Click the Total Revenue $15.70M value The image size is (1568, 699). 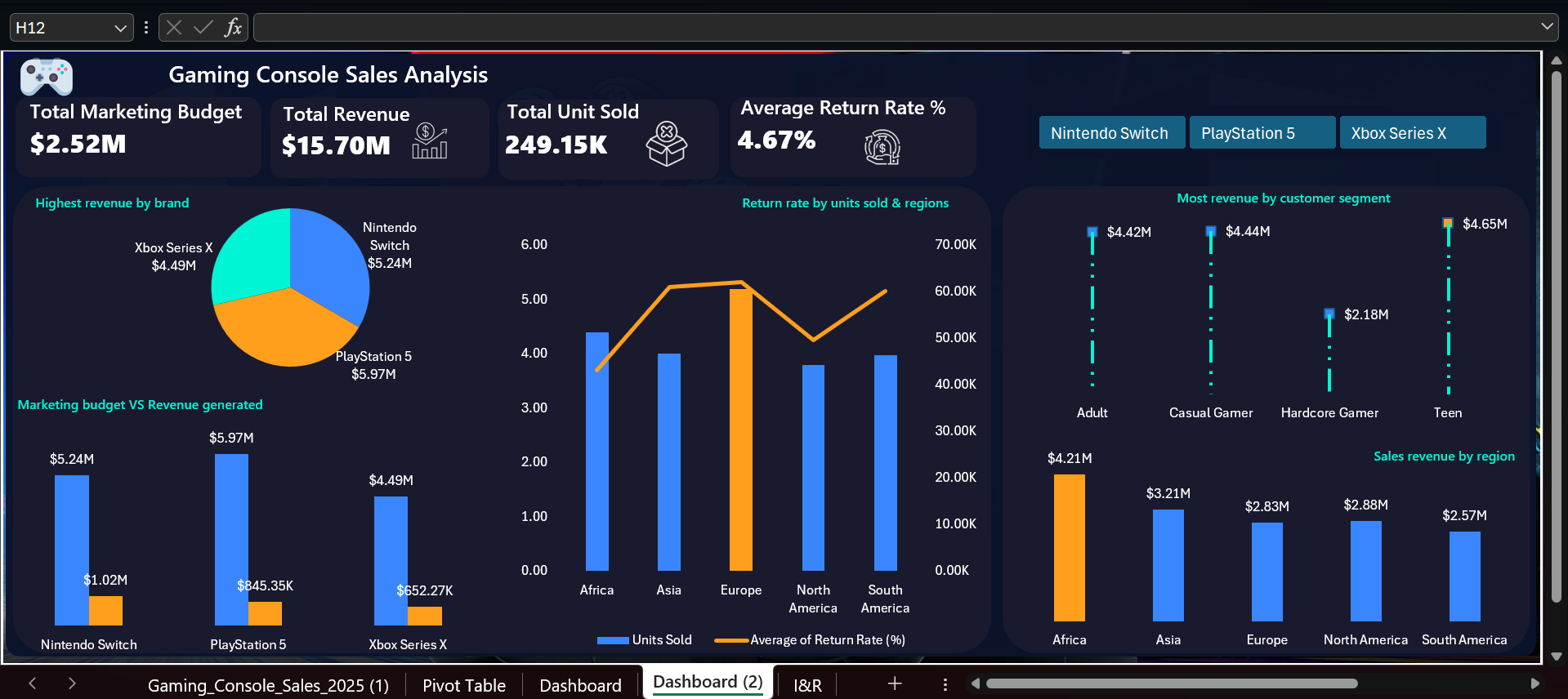click(x=336, y=145)
